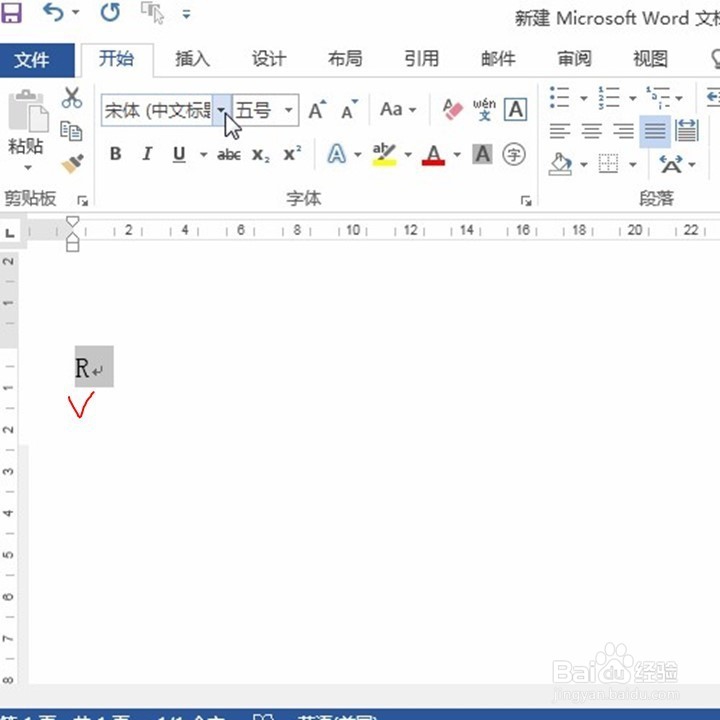Click the Clear Formatting eraser icon

click(x=452, y=109)
